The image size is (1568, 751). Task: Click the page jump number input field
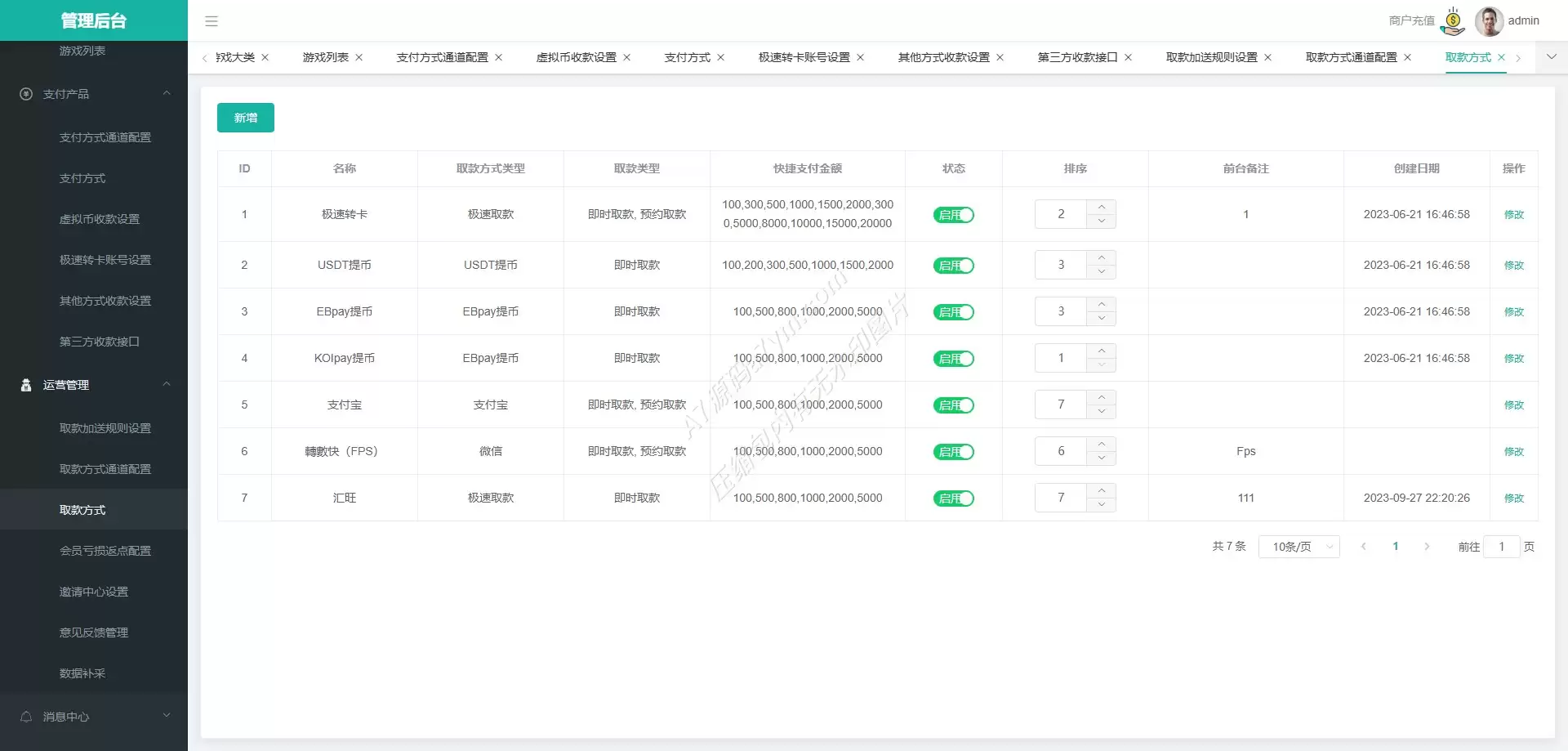coord(1501,547)
